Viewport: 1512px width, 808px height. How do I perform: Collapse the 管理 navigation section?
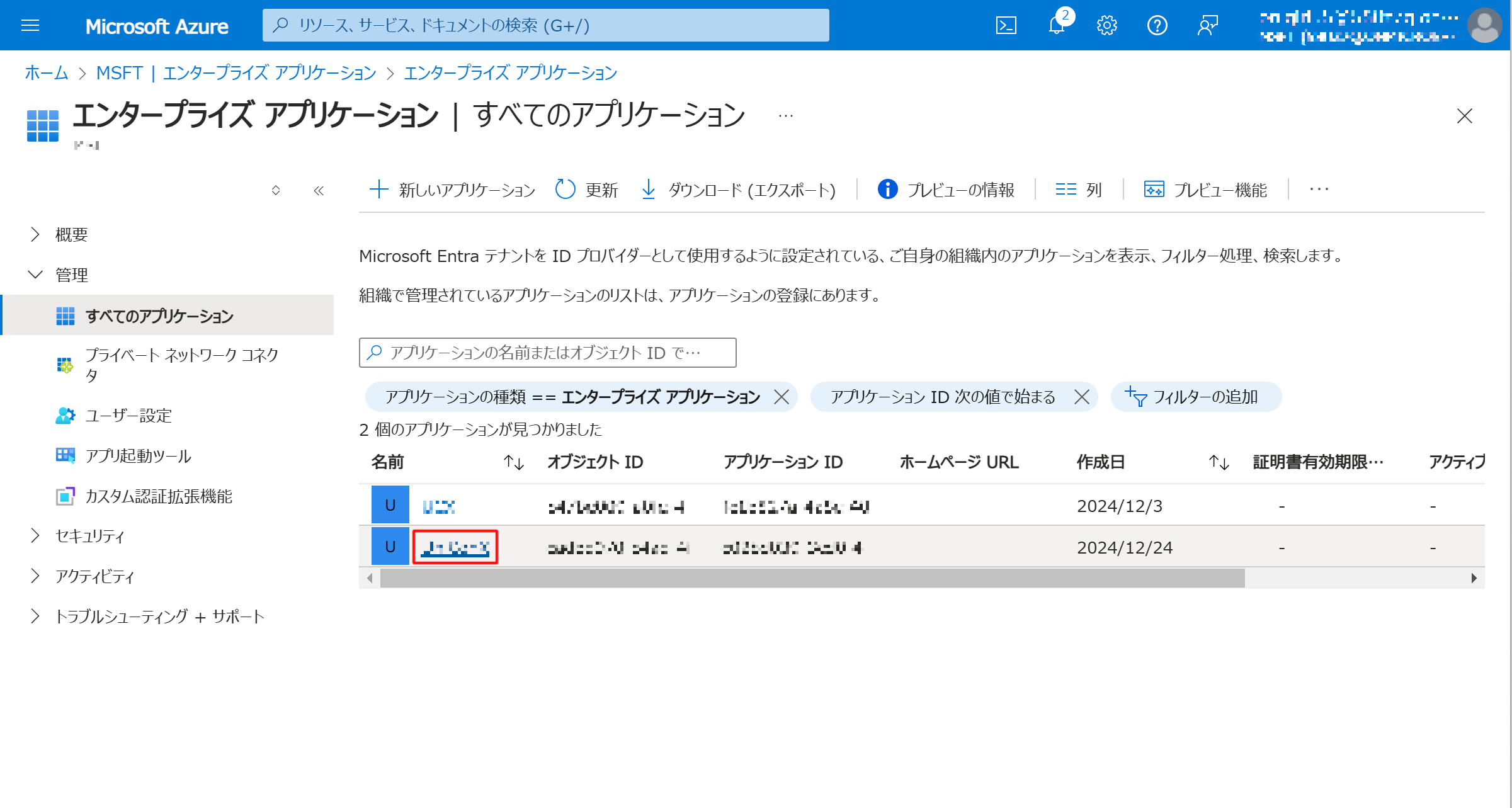(x=59, y=275)
